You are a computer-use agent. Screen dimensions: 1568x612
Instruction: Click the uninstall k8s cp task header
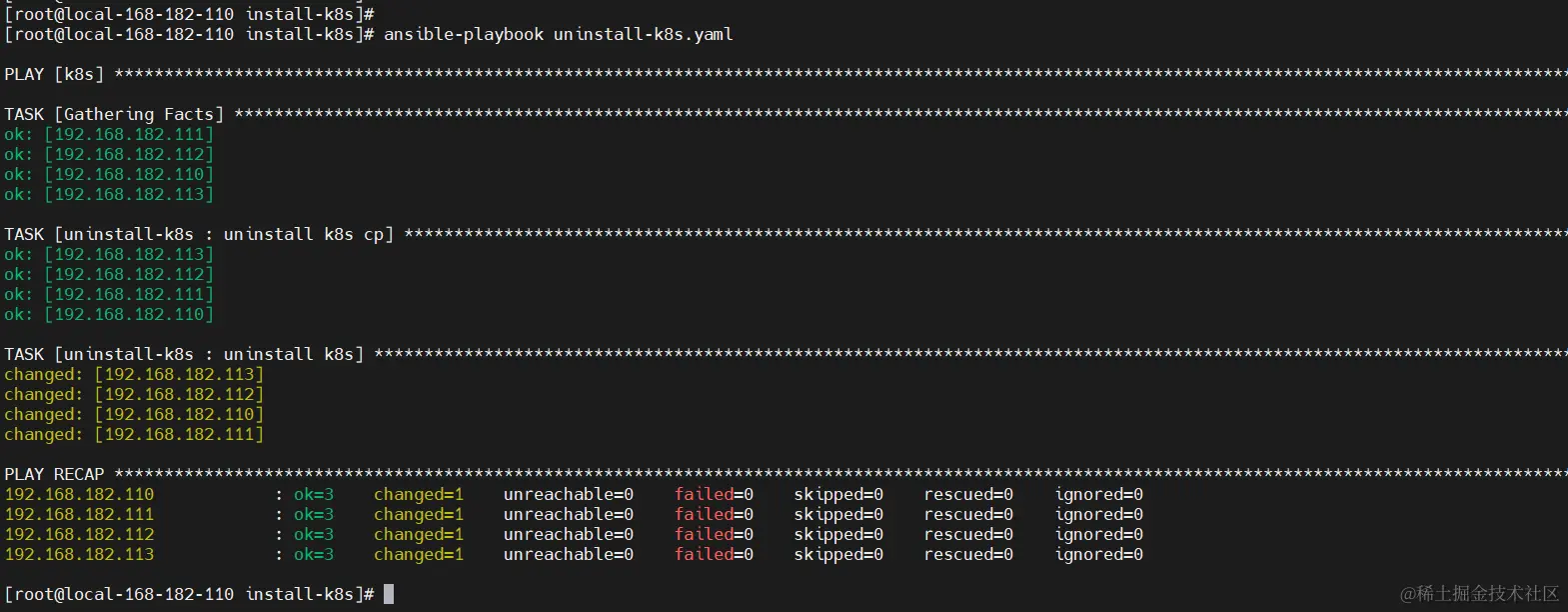[x=199, y=234]
